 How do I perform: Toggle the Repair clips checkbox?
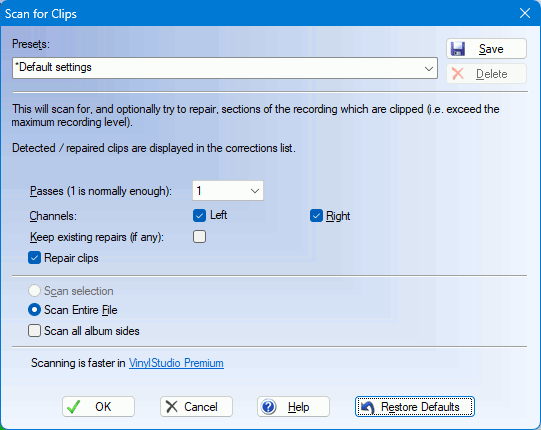pos(35,258)
